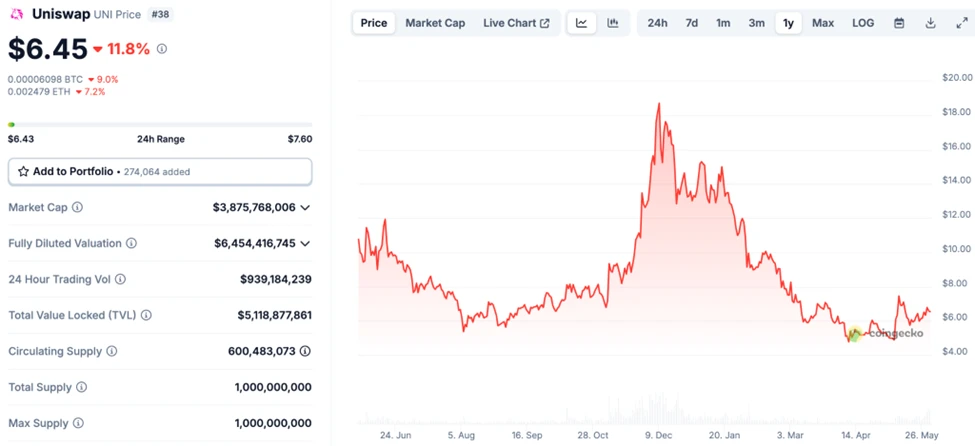This screenshot has height=446, width=975.
Task: Open the calendar date range picker
Action: click(899, 23)
